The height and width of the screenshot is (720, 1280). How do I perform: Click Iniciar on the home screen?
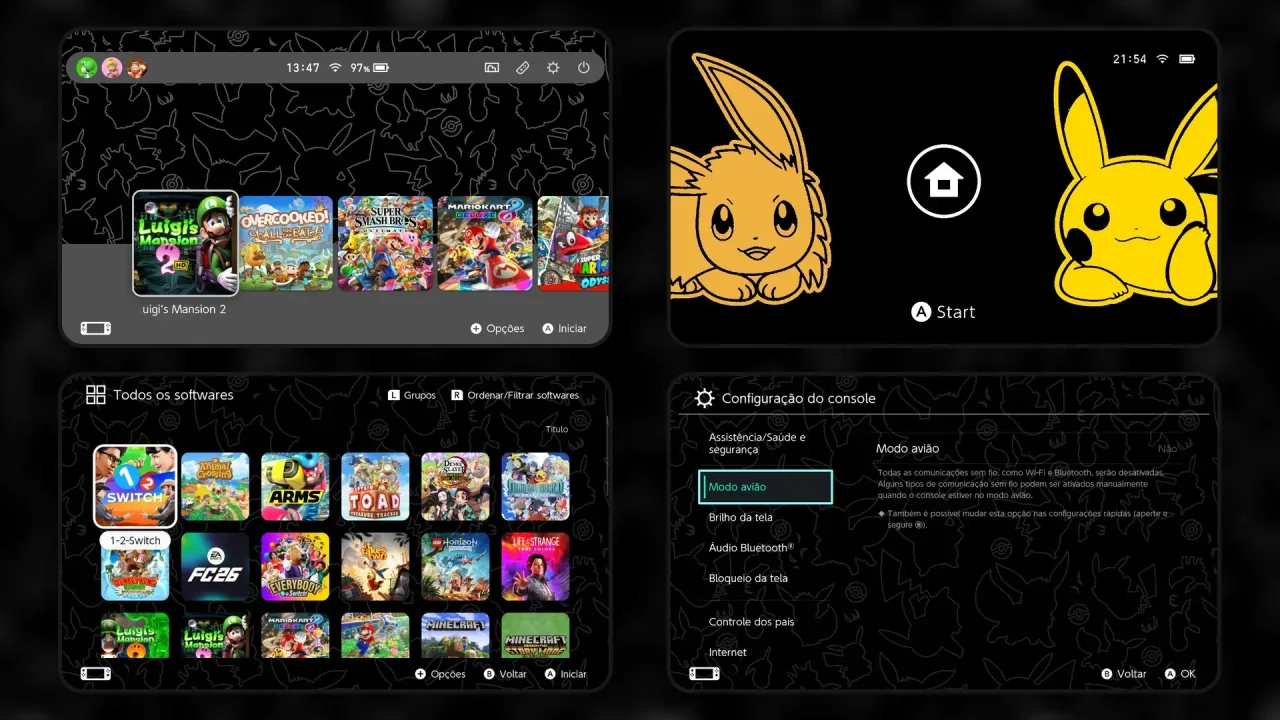(564, 328)
